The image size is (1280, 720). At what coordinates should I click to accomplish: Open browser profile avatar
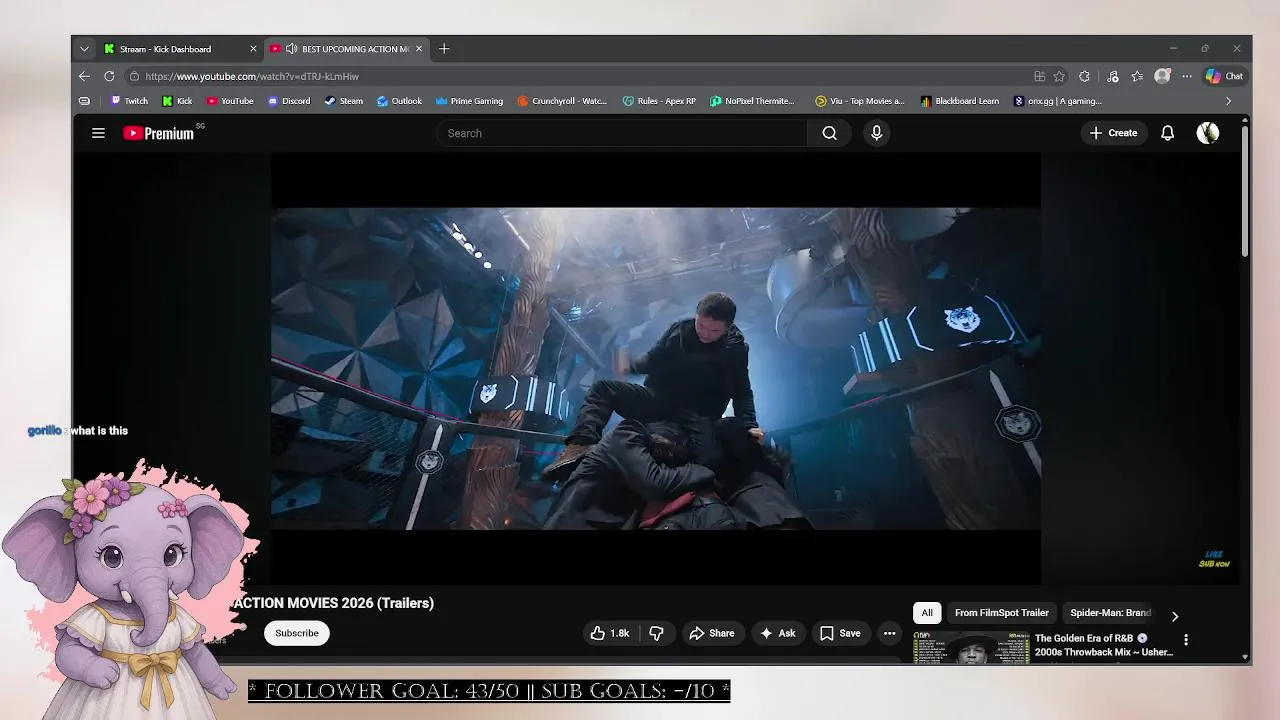point(1162,76)
